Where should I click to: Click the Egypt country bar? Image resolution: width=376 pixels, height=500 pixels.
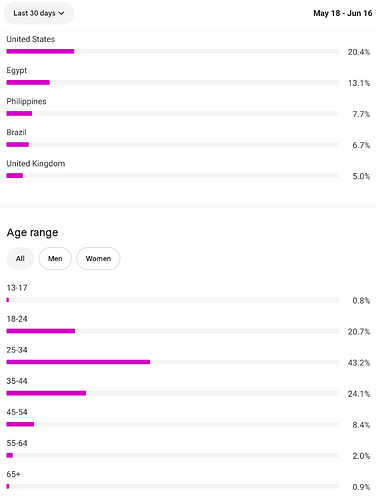[x=172, y=82]
